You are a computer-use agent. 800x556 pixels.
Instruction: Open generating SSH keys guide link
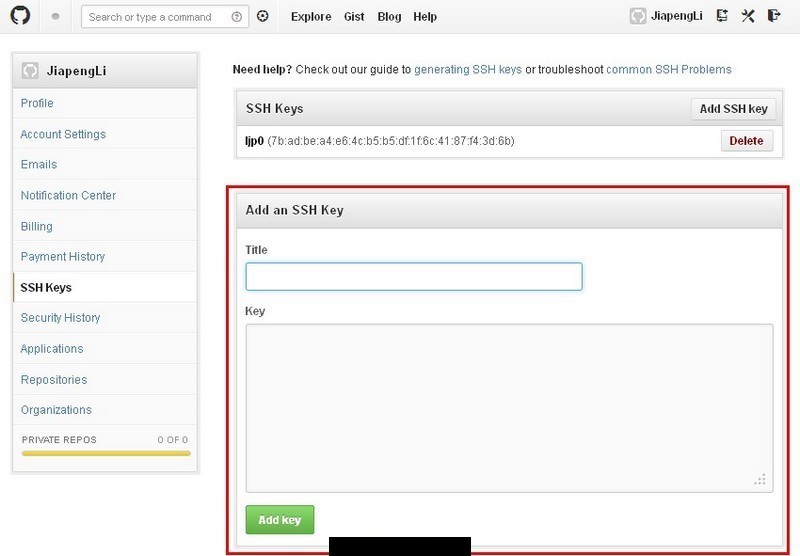[x=468, y=69]
